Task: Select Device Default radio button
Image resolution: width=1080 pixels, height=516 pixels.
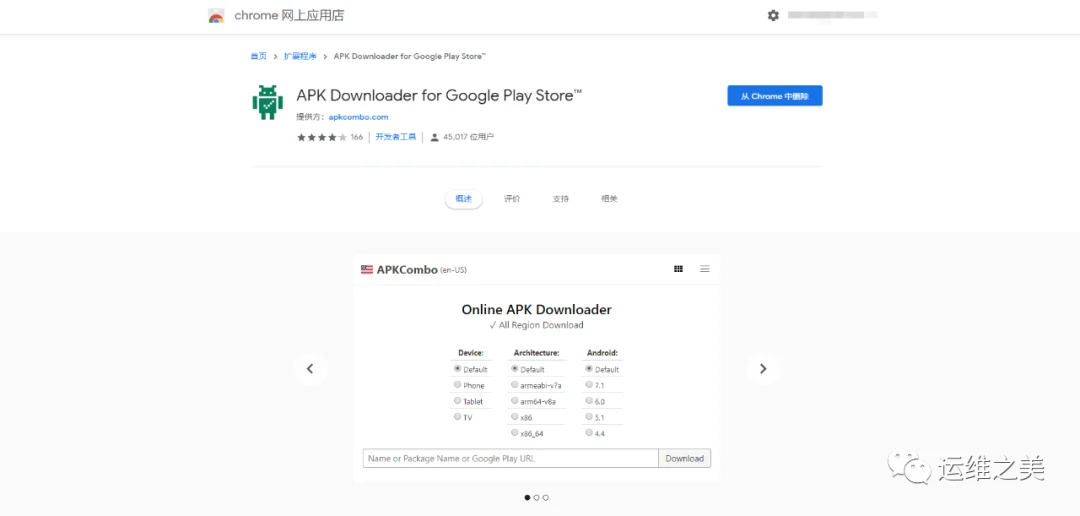Action: point(457,369)
